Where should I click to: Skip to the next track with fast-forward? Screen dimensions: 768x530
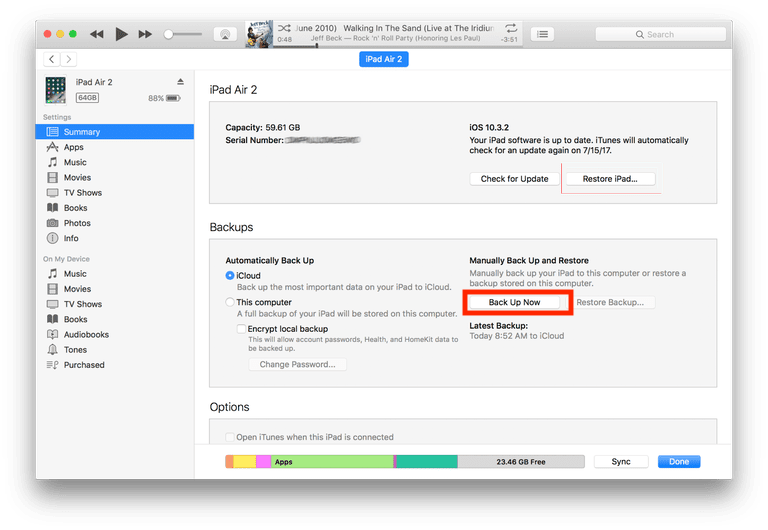pyautogui.click(x=145, y=34)
